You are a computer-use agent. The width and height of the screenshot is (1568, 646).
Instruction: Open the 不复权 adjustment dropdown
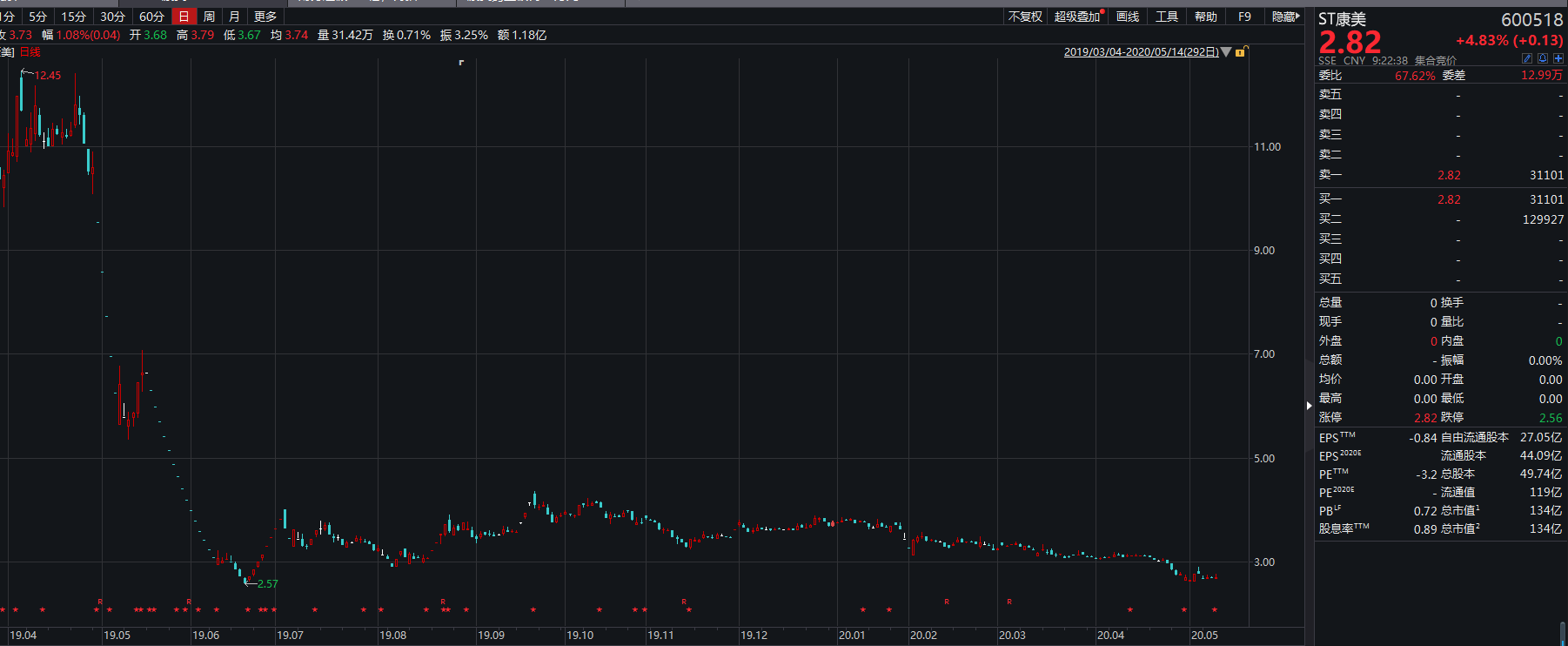tap(1025, 17)
